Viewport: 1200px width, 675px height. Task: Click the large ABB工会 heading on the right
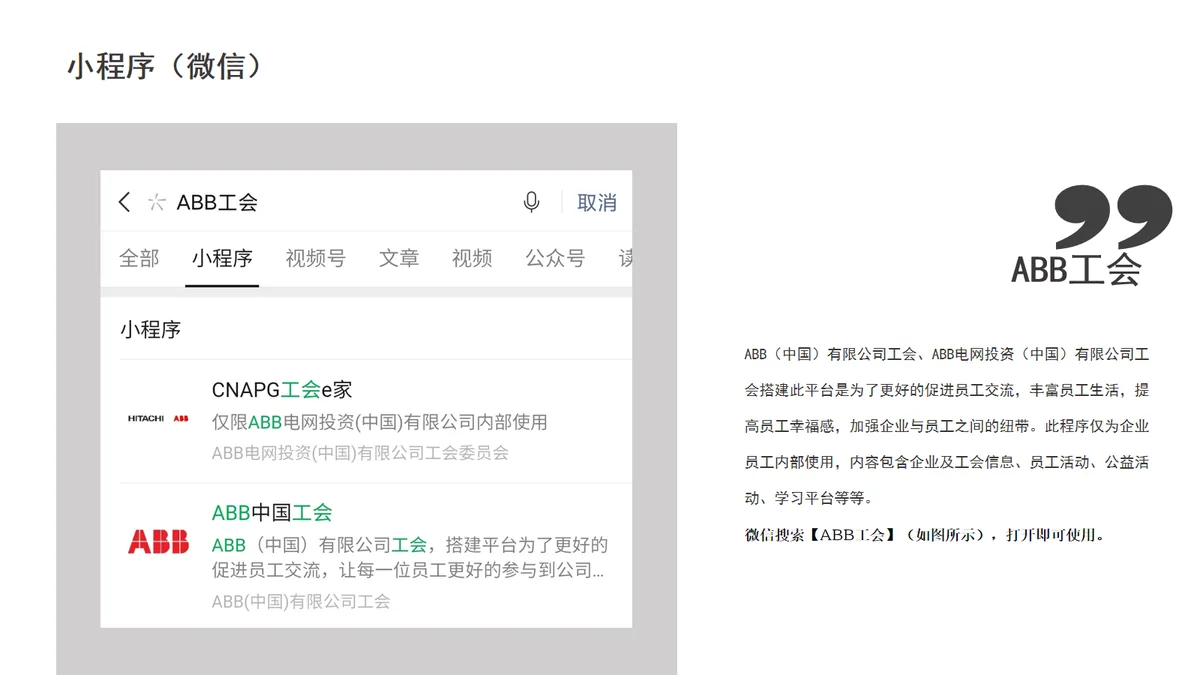[x=1076, y=270]
